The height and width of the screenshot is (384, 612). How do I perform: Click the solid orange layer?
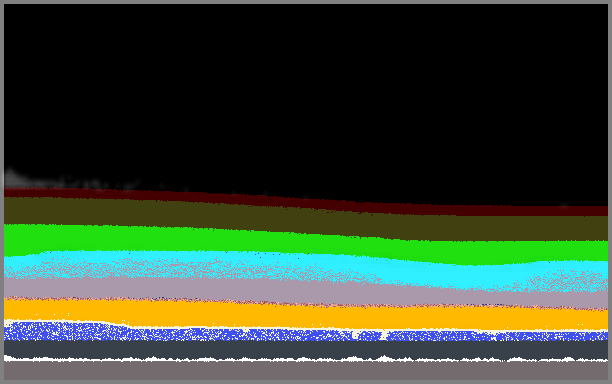coord(306,315)
